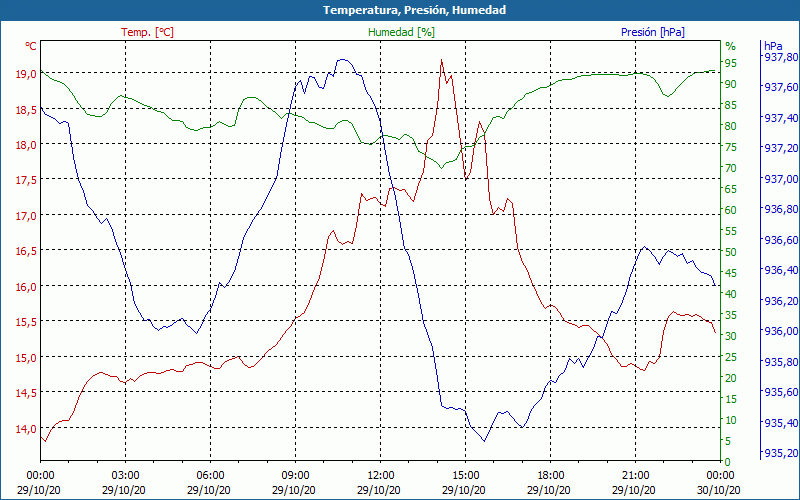
Task: Click the "00:00" label above 30/10/20
Action: point(720,476)
